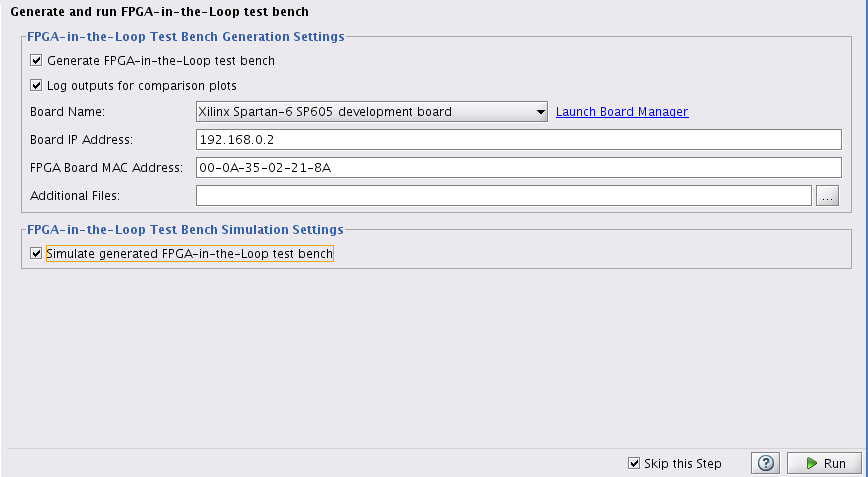Click the FPGA Board MAC Address label
Viewport: 868px width, 477px height.
[106, 168]
